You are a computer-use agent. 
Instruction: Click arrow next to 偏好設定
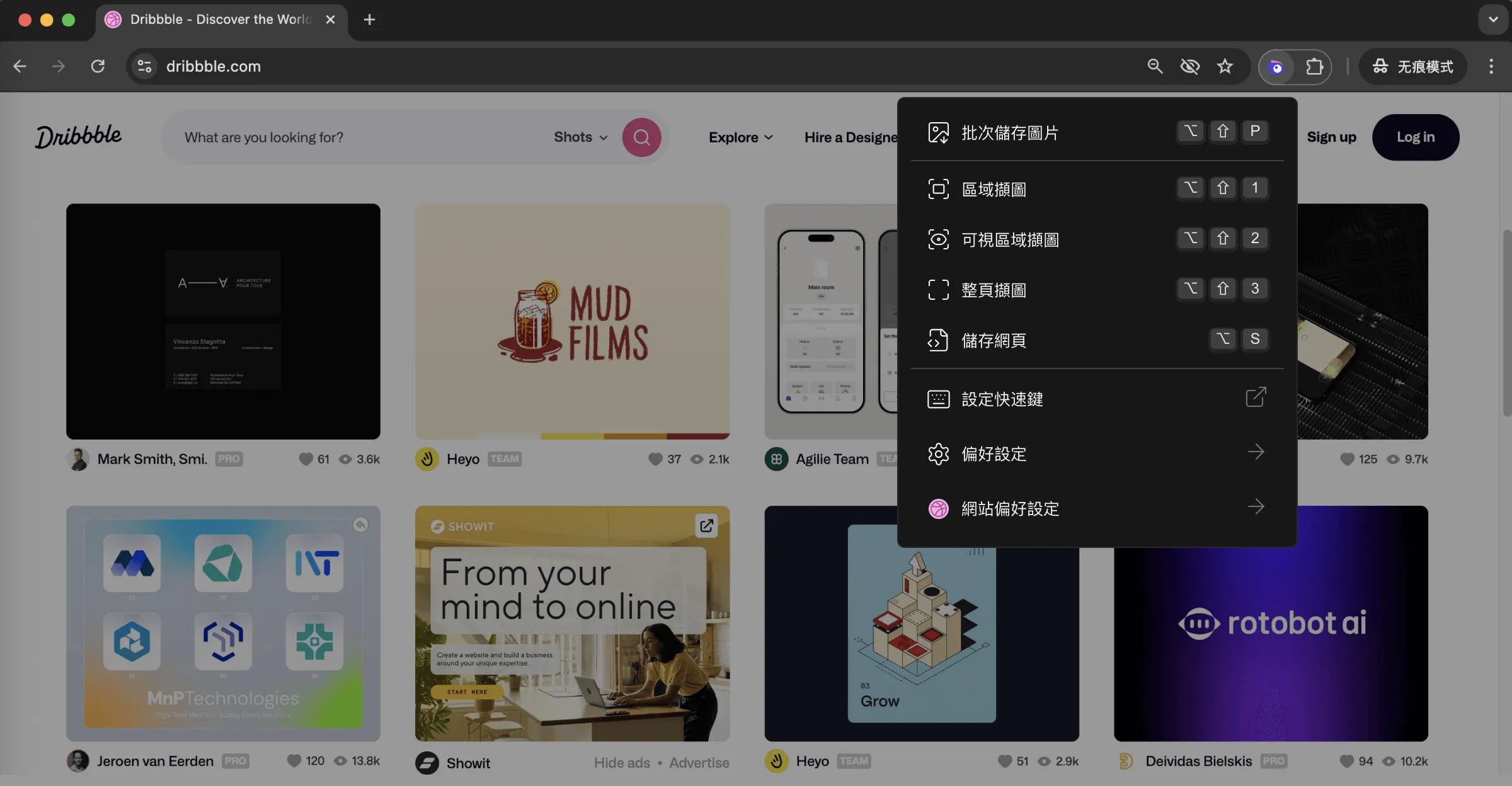[x=1256, y=452]
